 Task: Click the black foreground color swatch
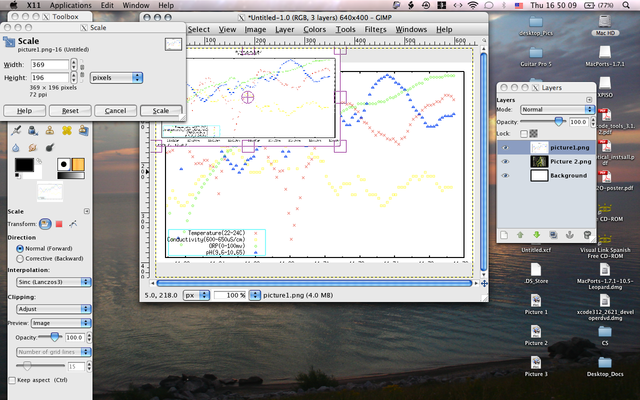tap(24, 165)
